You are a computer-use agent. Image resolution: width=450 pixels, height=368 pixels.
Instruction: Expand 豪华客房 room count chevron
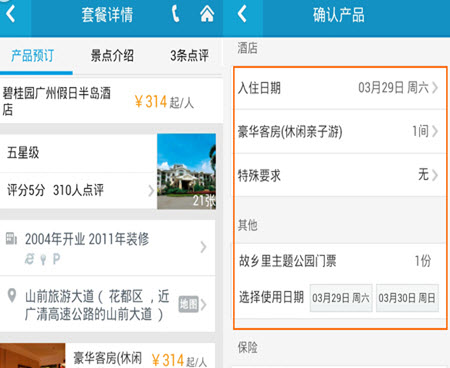434,131
